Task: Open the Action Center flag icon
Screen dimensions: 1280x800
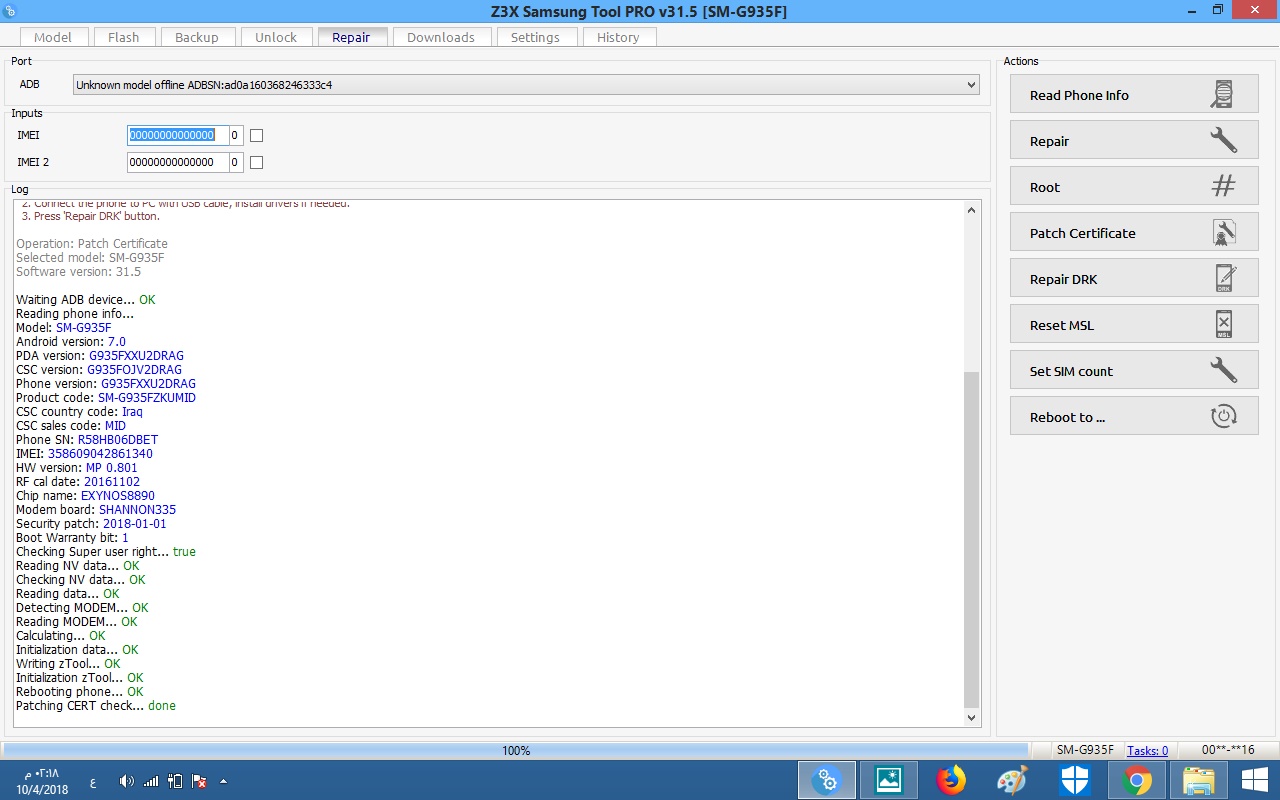Action: (199, 781)
